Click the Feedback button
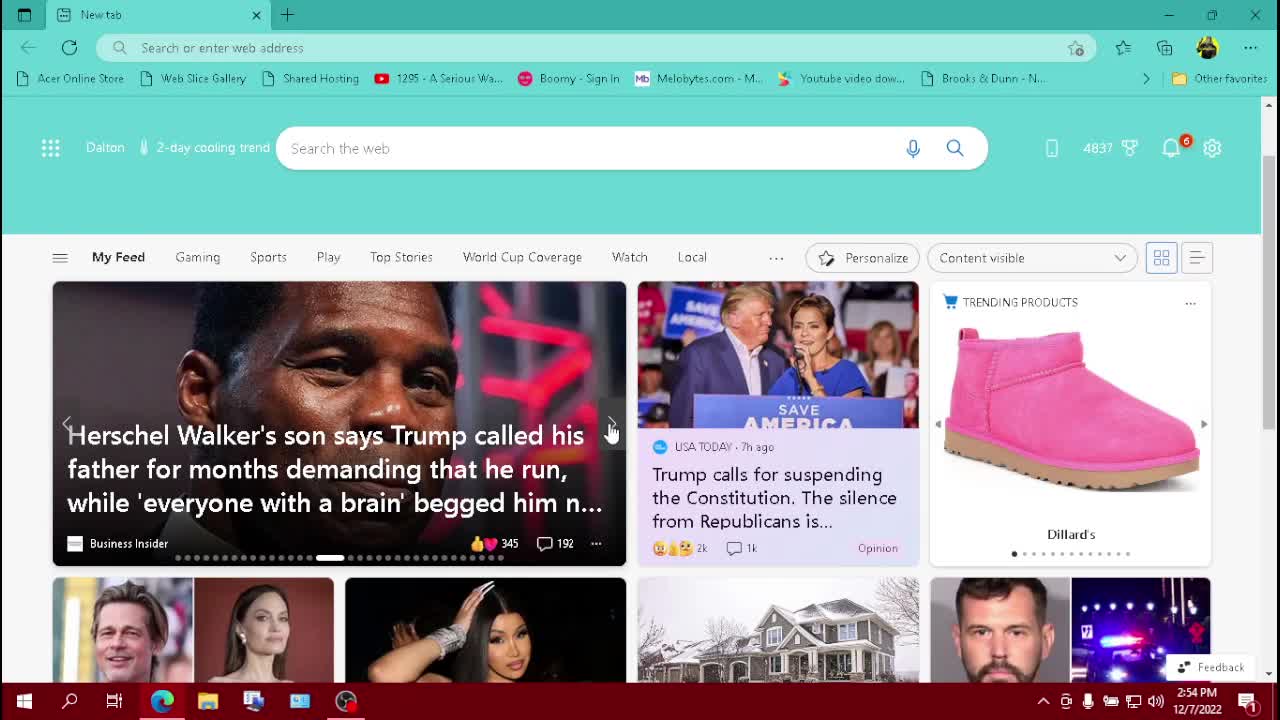The width and height of the screenshot is (1280, 720). [1210, 667]
